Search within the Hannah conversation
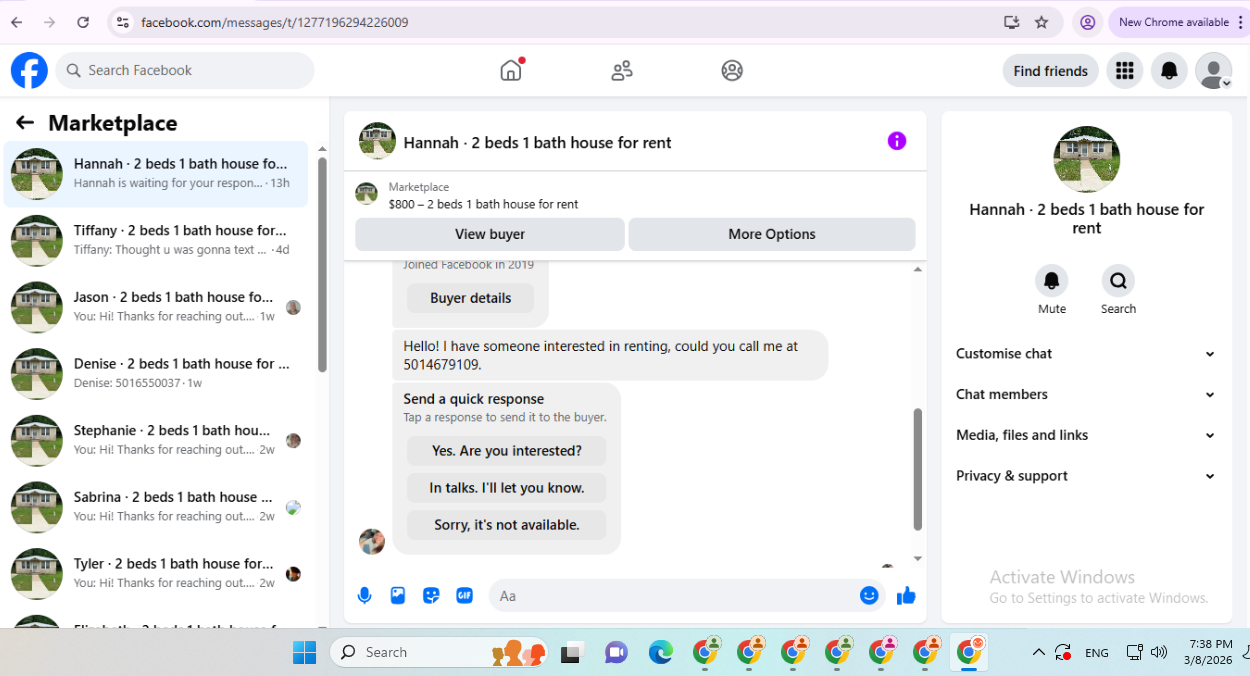 [1118, 281]
